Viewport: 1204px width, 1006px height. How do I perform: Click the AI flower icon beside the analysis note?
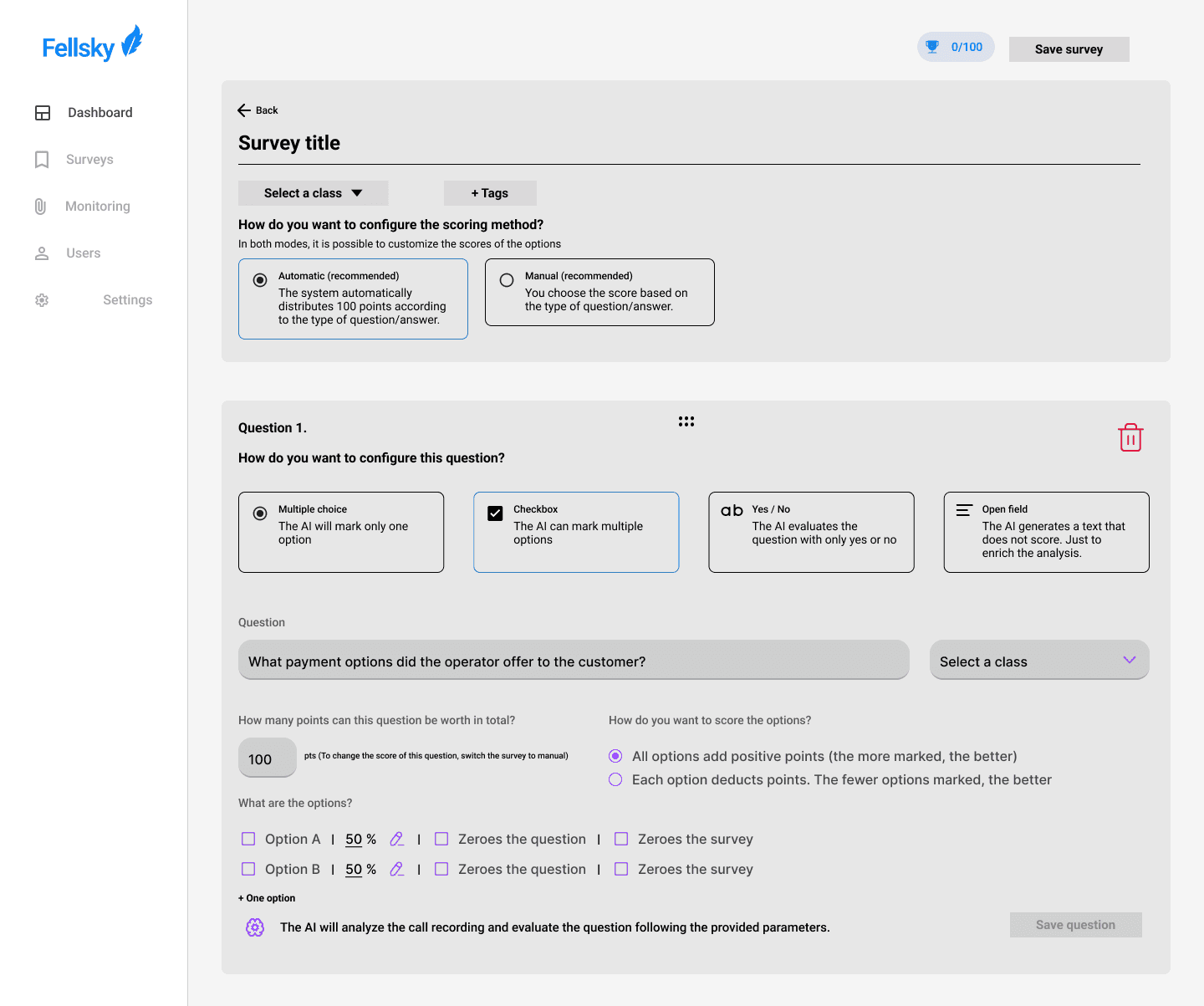tap(255, 927)
